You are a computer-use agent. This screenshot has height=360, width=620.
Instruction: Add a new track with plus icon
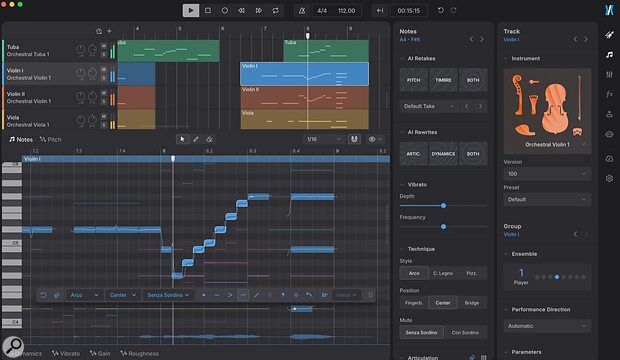pyautogui.click(x=110, y=31)
